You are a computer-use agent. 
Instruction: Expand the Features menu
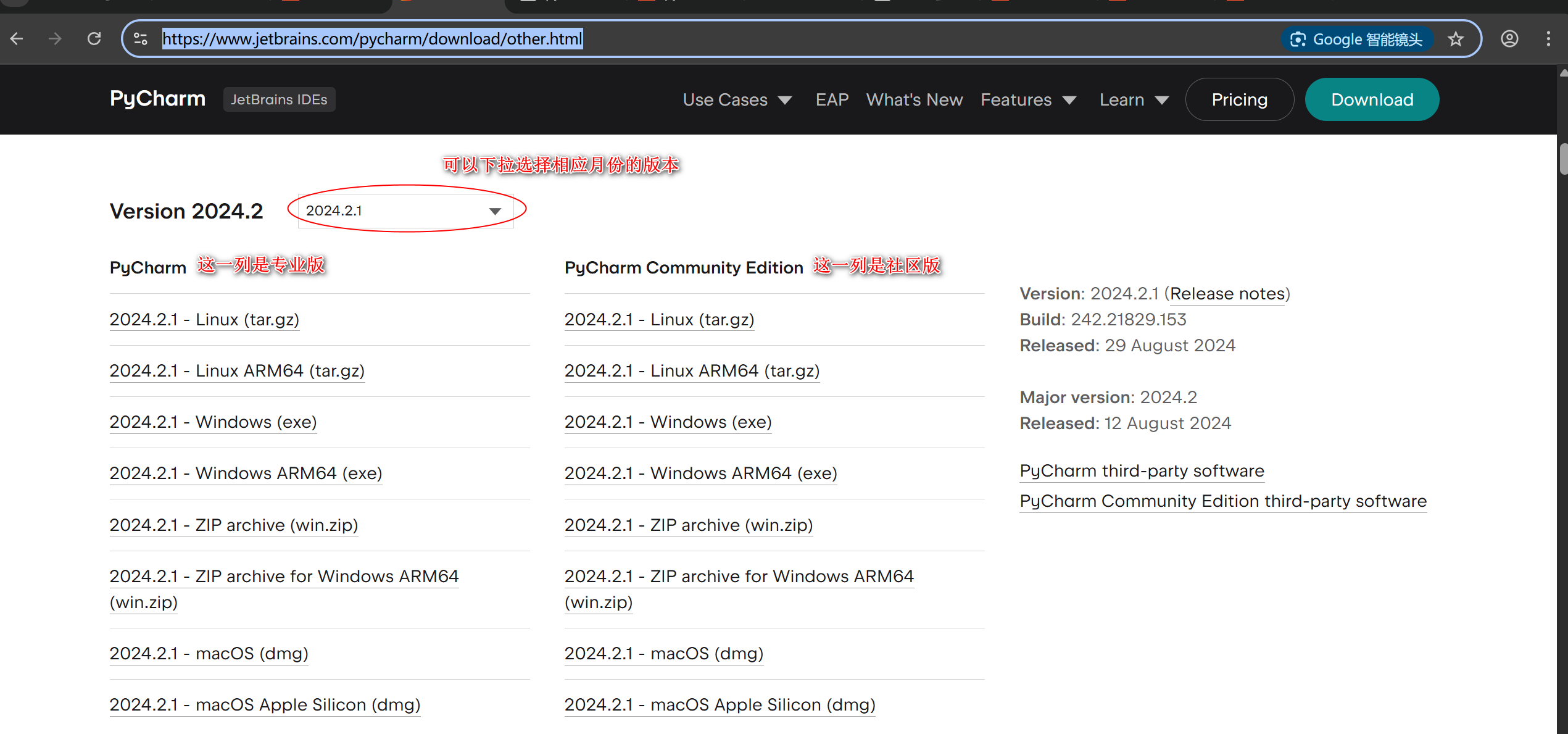pyautogui.click(x=1028, y=99)
